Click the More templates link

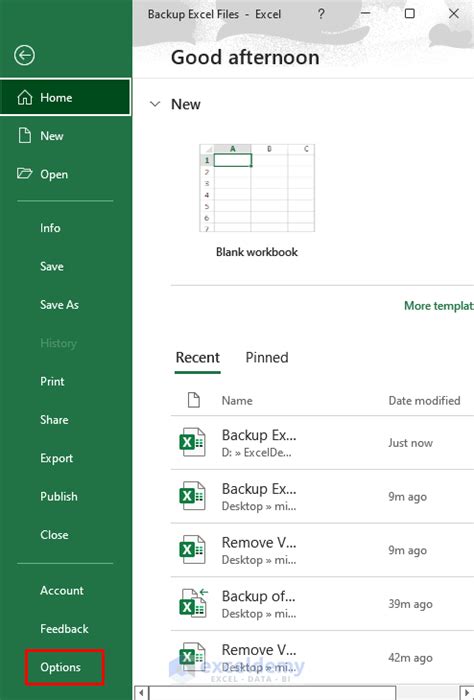pos(439,306)
